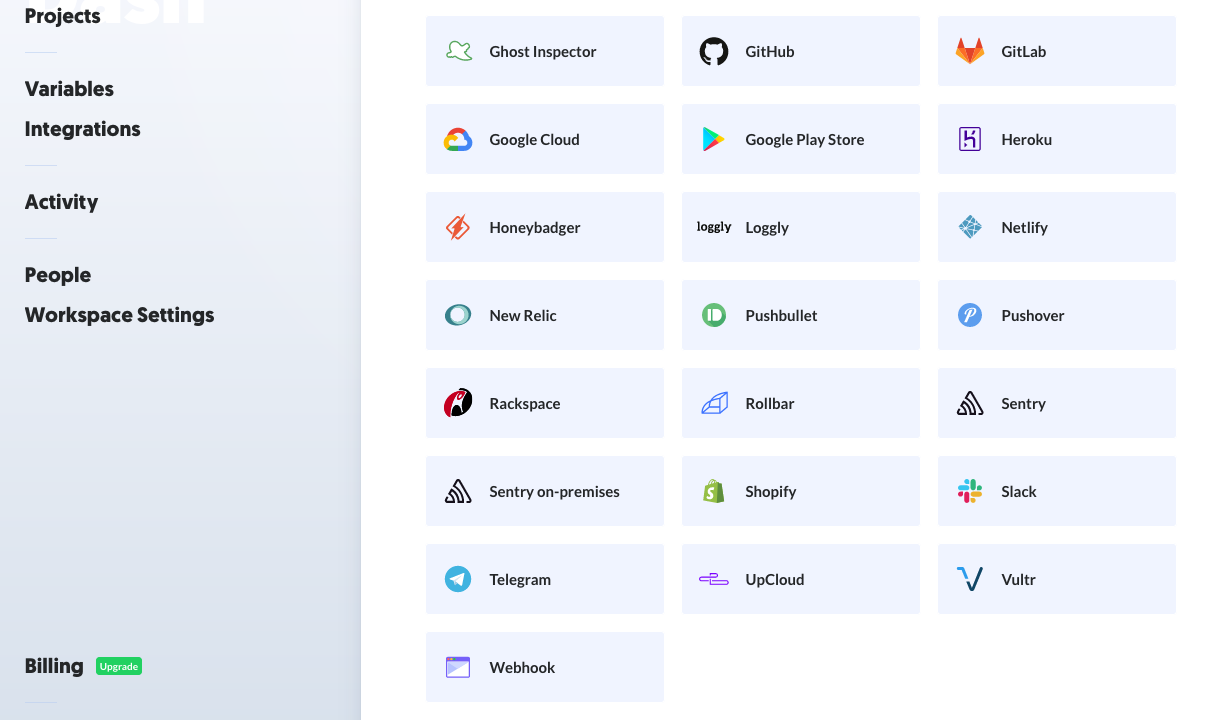Image resolution: width=1220 pixels, height=720 pixels.
Task: Click the Honeybadger lightning icon
Action: [458, 227]
